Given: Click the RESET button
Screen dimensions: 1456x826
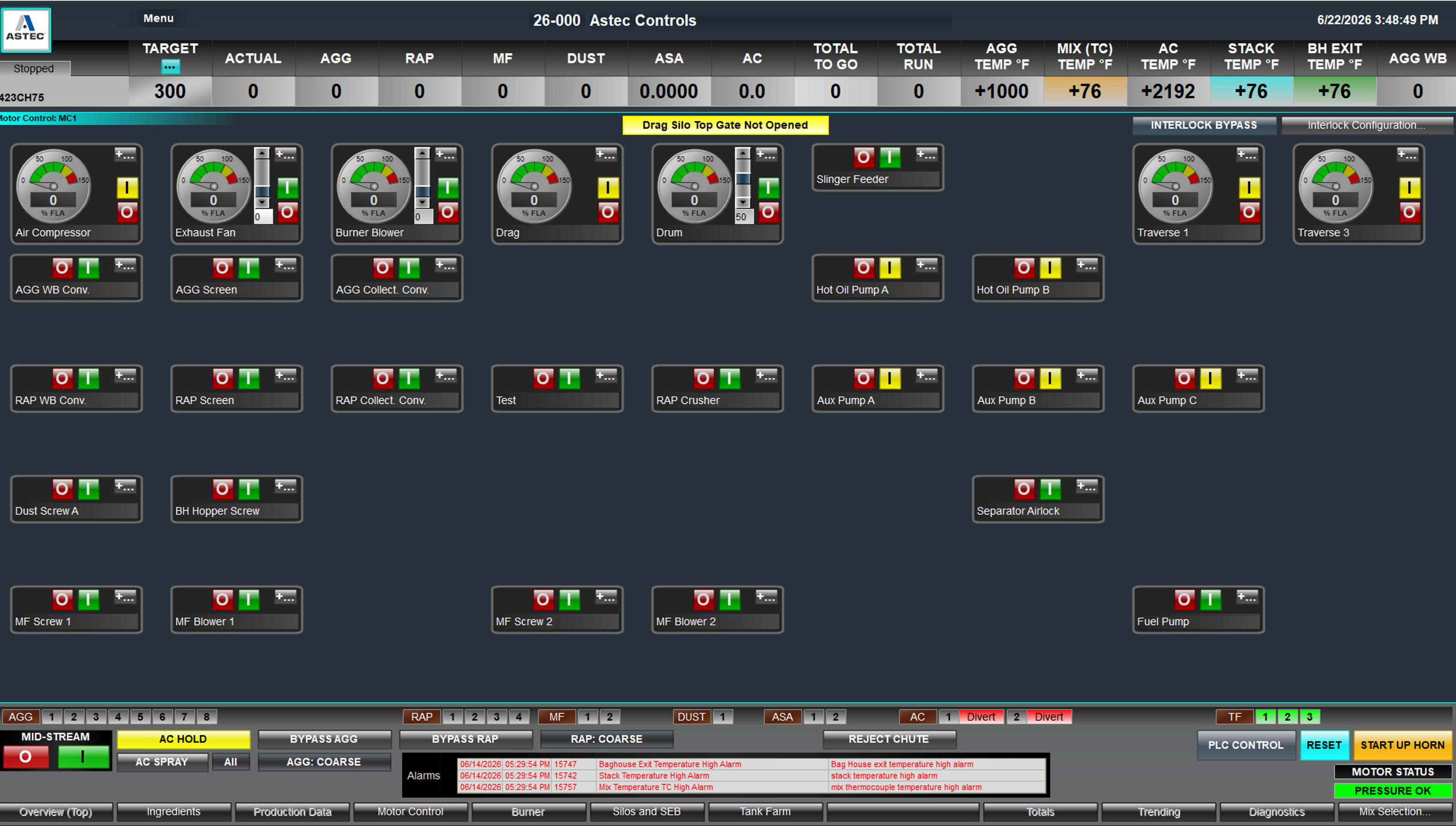Looking at the screenshot, I should point(1325,746).
